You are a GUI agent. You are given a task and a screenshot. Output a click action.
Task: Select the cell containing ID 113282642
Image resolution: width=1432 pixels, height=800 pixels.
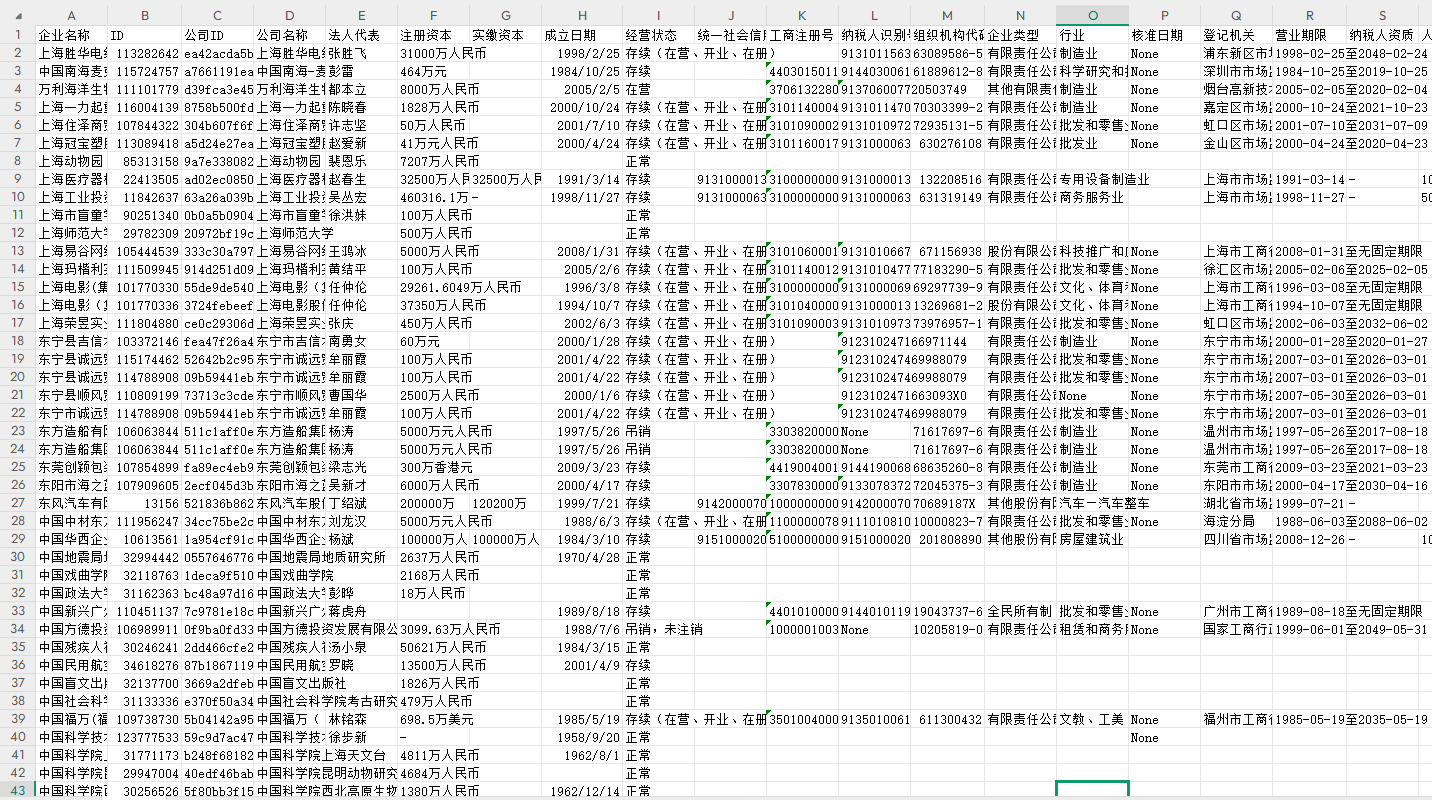coord(144,53)
